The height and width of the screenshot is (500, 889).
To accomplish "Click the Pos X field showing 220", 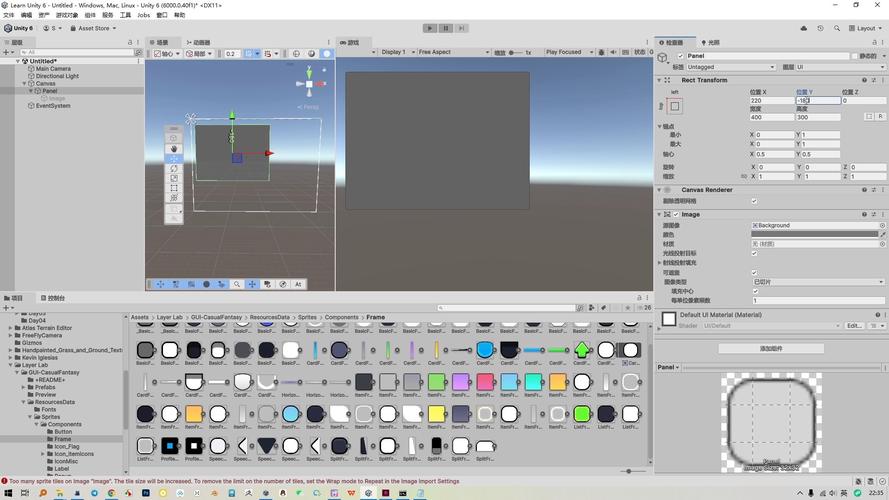I will [772, 100].
